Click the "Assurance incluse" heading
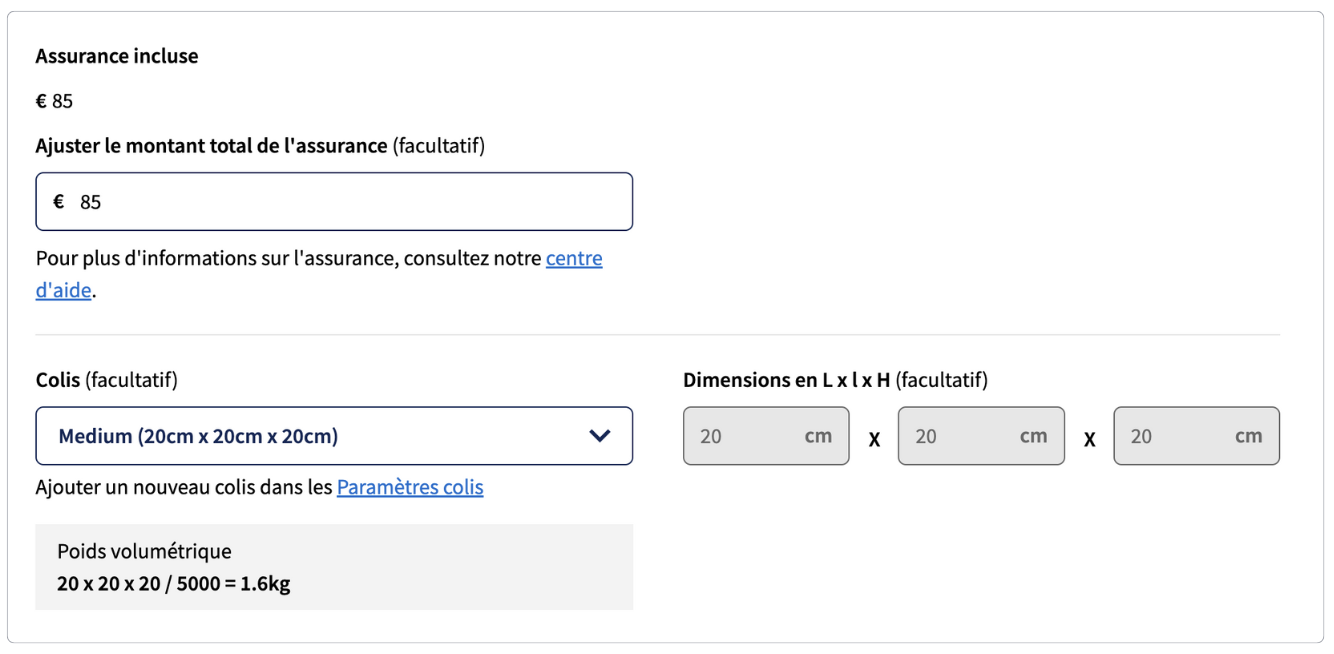 coord(117,56)
